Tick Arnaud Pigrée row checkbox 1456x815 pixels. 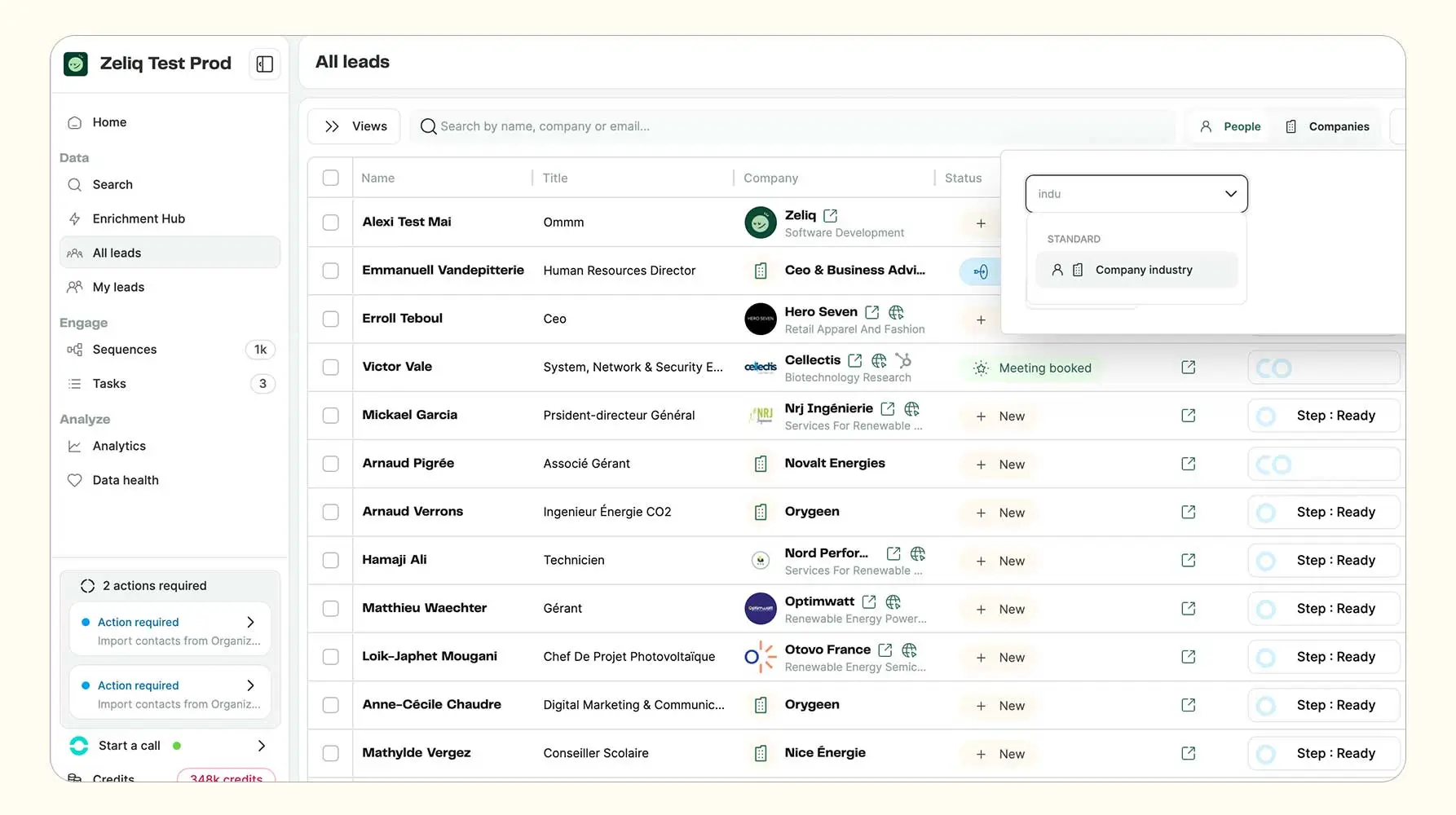pos(330,464)
